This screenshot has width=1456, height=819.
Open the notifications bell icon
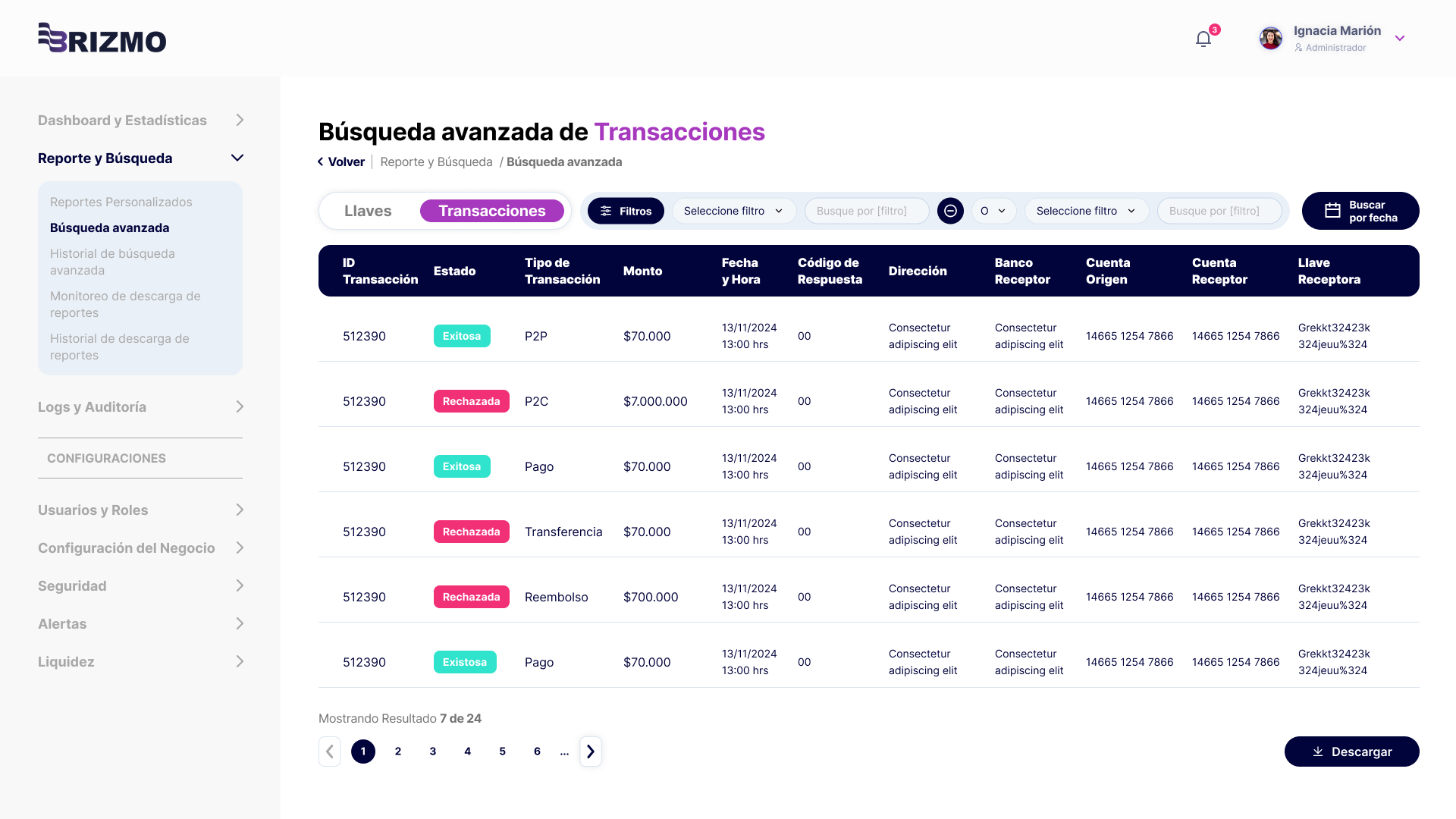[1203, 39]
